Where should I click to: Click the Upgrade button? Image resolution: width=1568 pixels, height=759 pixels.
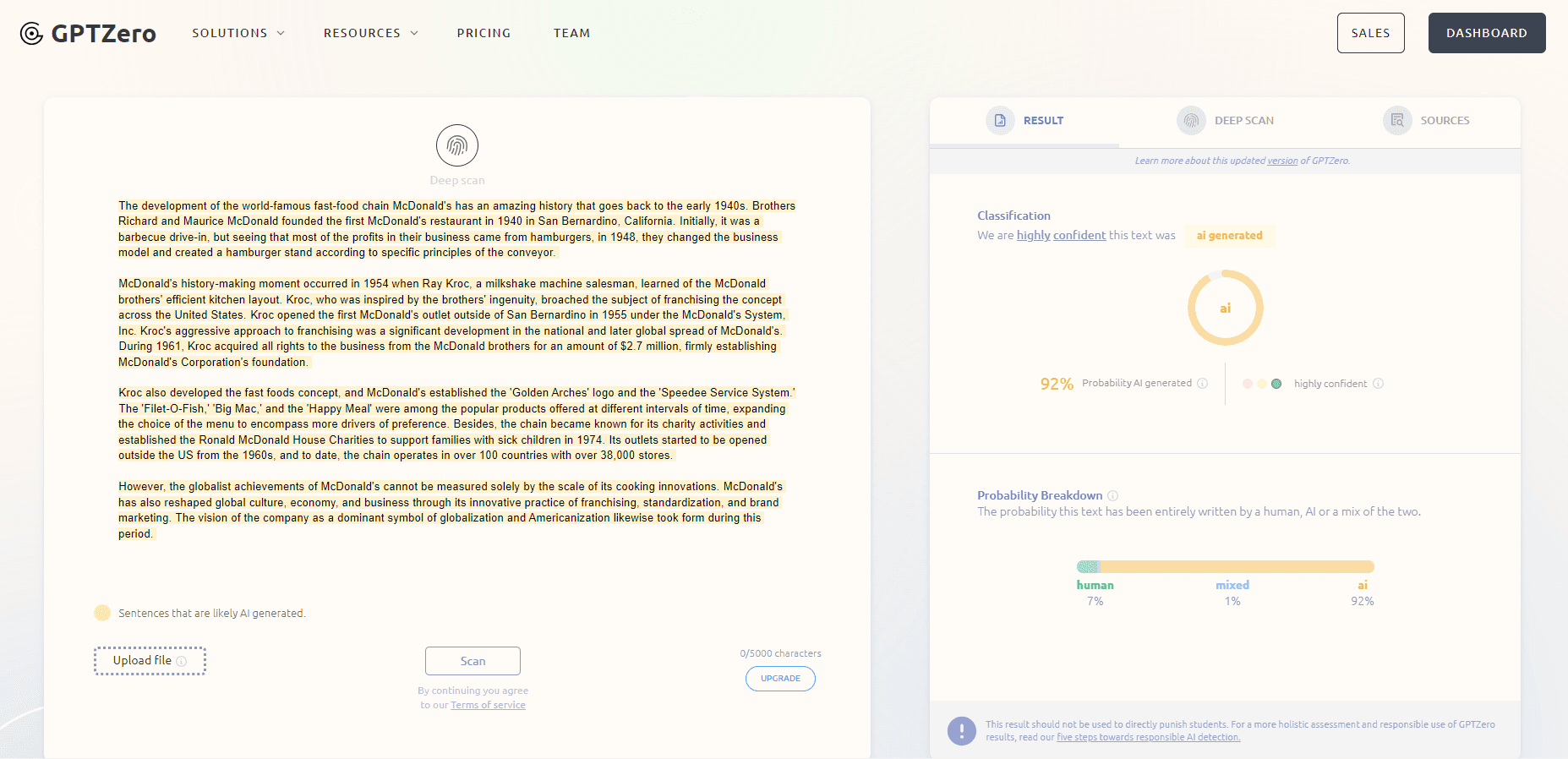[x=780, y=679]
